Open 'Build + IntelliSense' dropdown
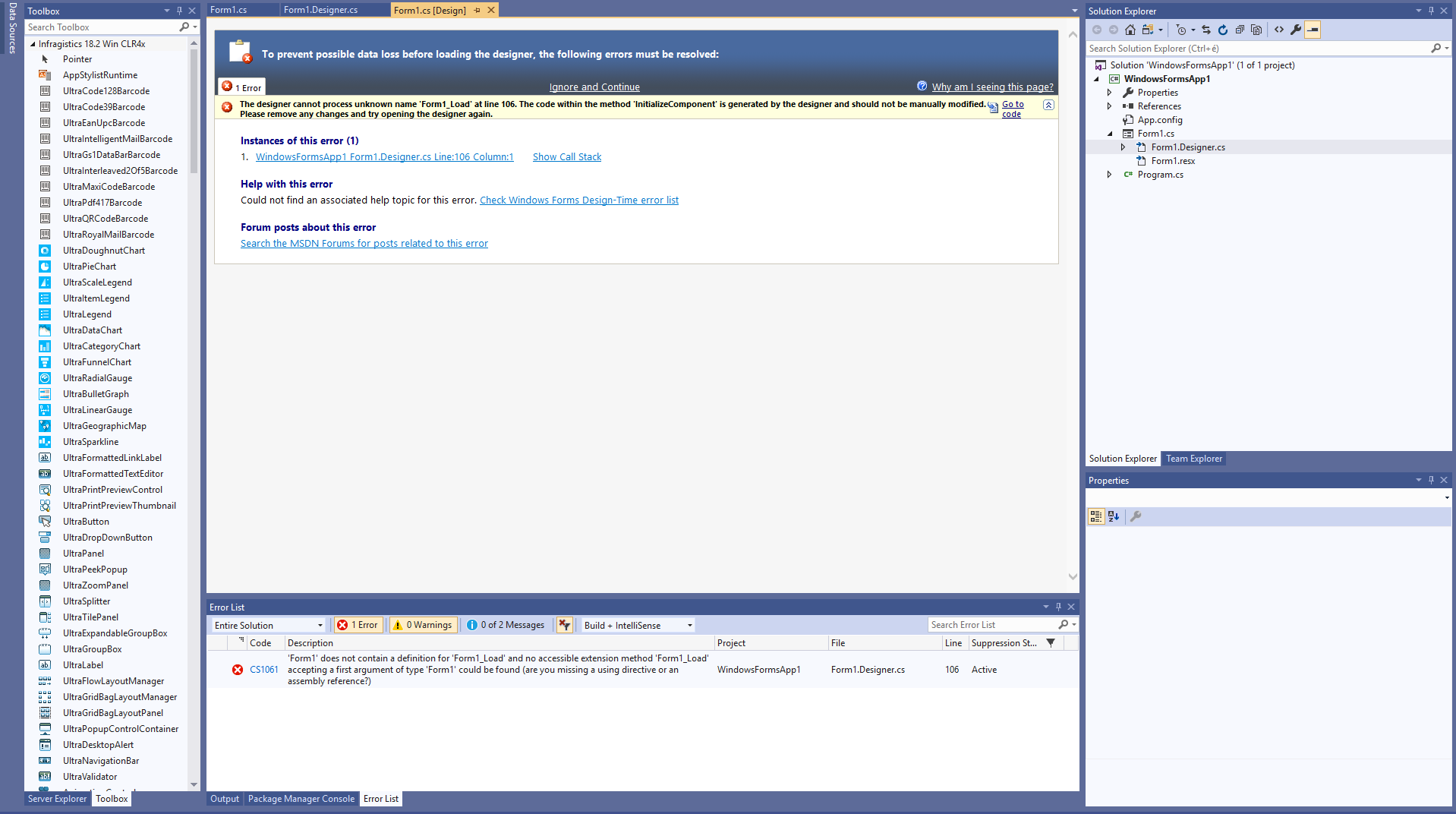Viewport: 1456px width, 814px height. pyautogui.click(x=638, y=625)
